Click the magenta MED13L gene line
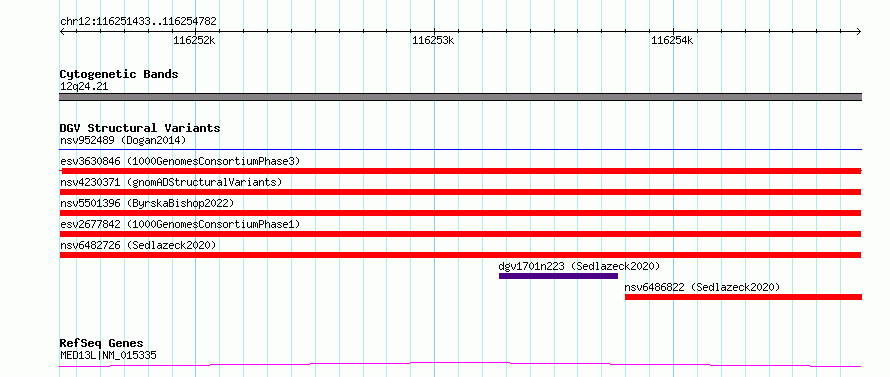This screenshot has width=890, height=377. [460, 365]
